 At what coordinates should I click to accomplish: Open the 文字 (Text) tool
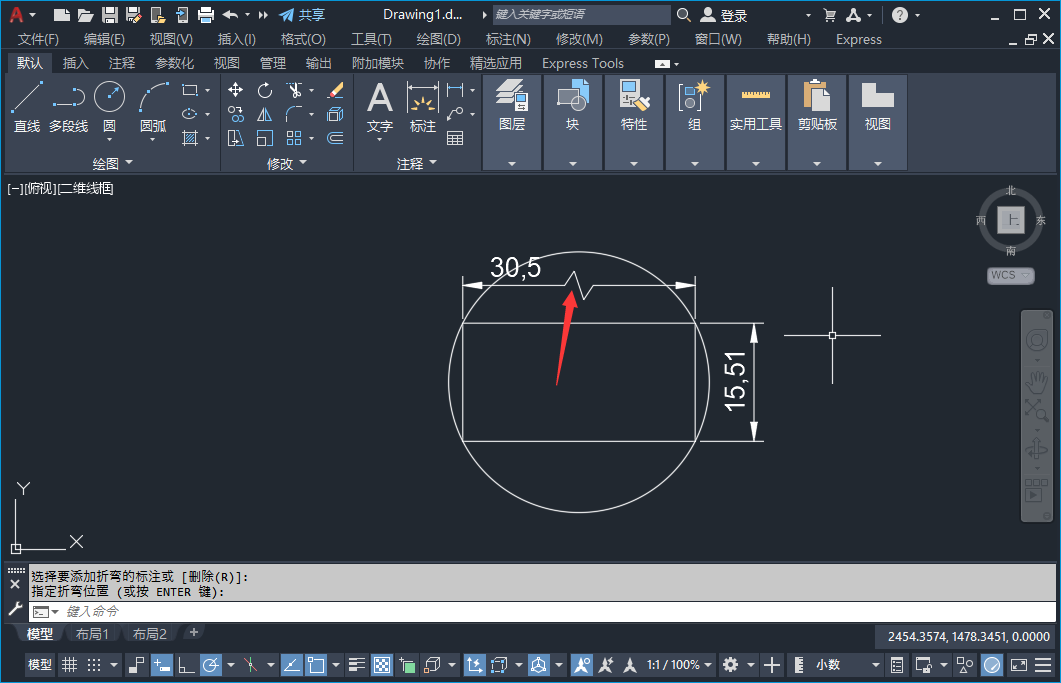click(x=380, y=107)
